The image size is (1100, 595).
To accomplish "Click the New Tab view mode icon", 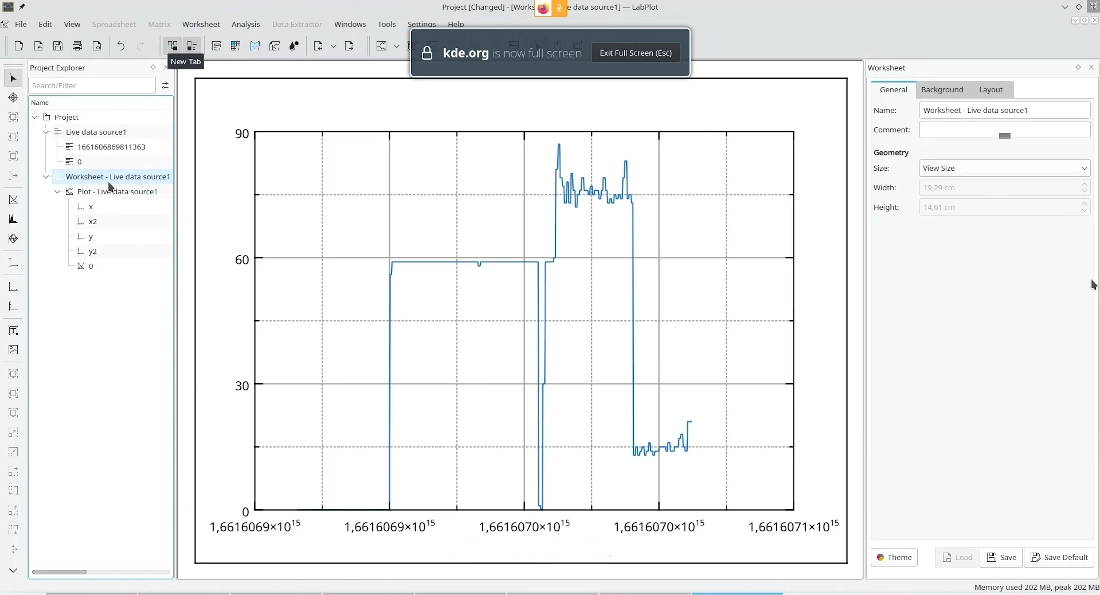I will click(173, 46).
